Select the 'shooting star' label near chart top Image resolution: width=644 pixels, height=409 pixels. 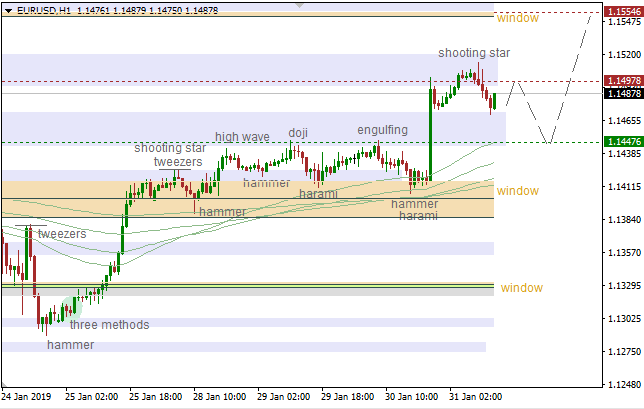pos(474,52)
